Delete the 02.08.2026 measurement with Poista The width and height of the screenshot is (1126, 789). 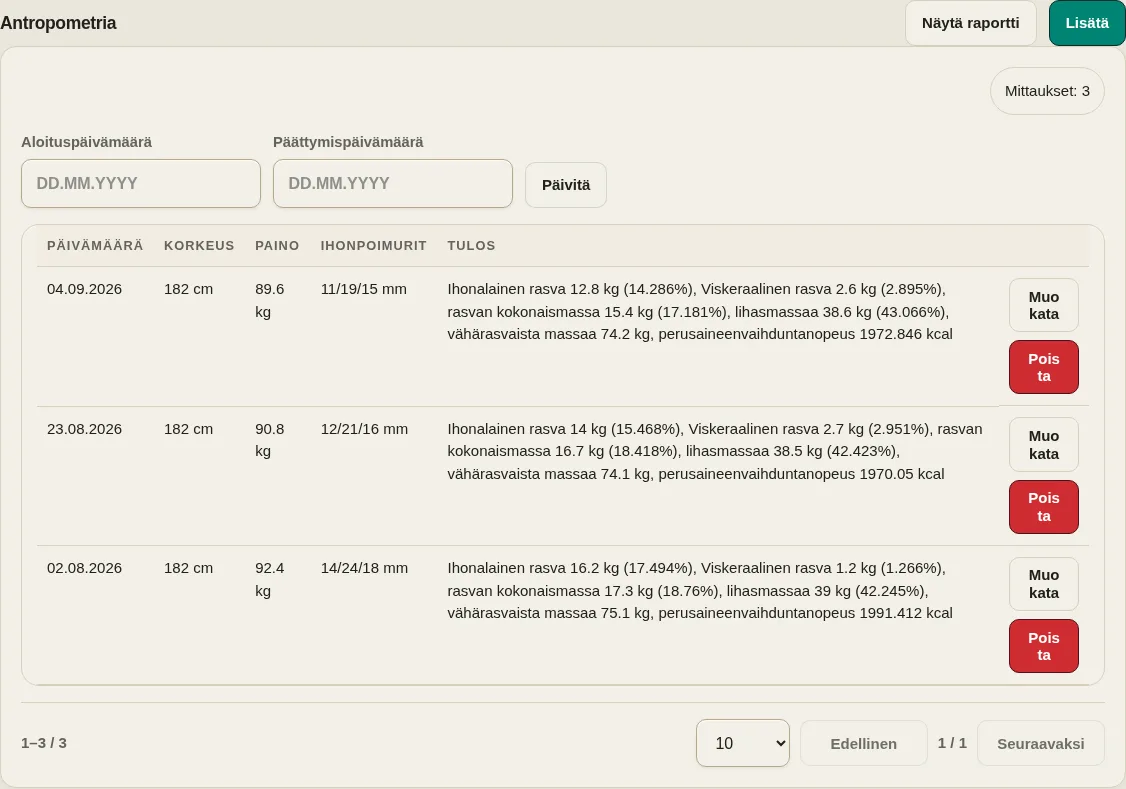[x=1043, y=646]
